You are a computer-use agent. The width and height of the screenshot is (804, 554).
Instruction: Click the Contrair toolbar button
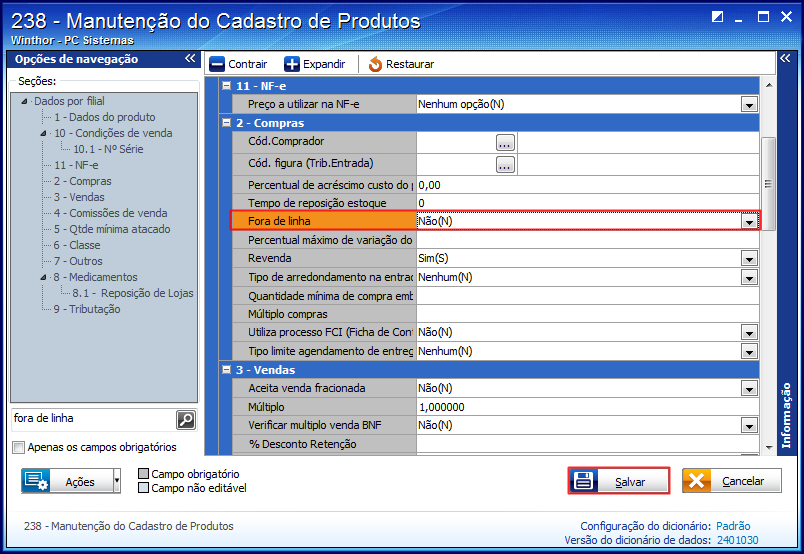coord(238,64)
